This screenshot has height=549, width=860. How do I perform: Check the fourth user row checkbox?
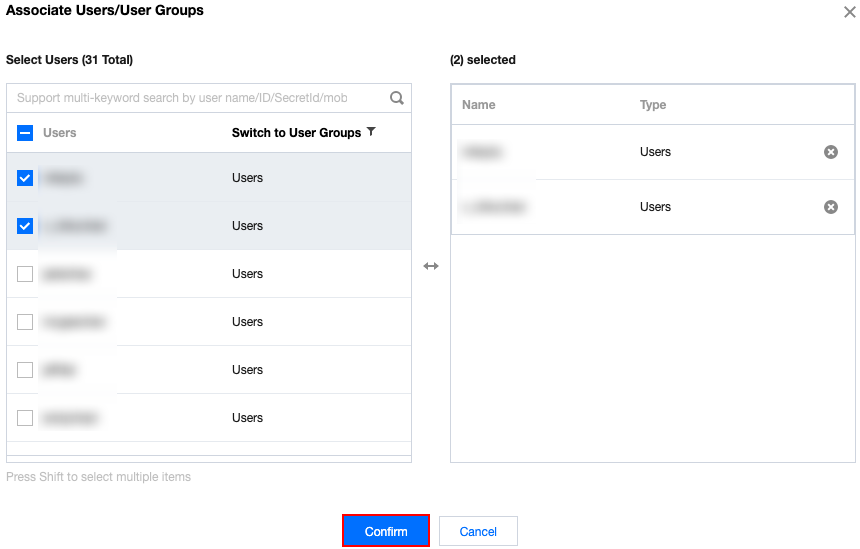point(25,322)
